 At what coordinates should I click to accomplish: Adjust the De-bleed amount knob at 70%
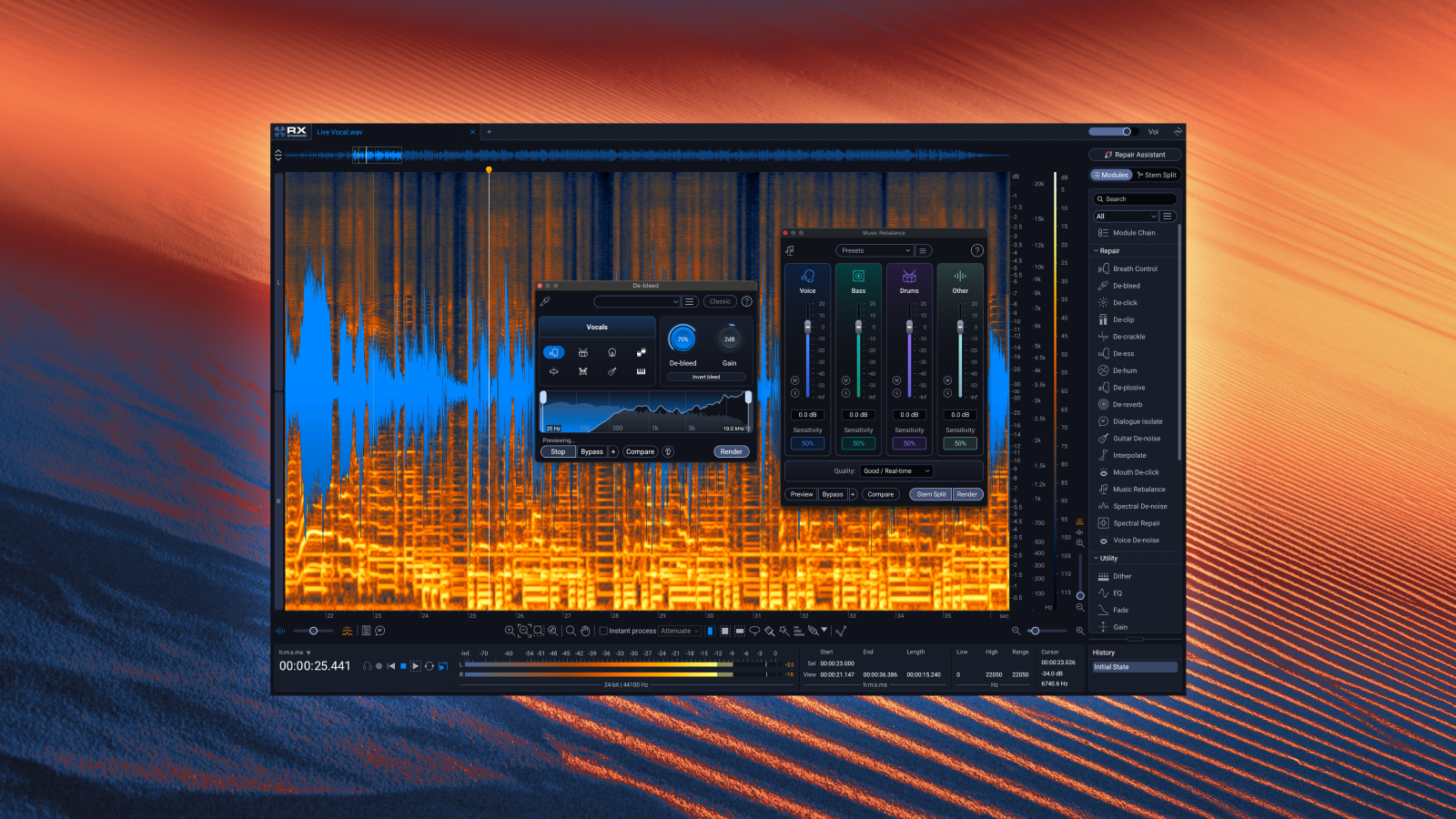pos(682,339)
